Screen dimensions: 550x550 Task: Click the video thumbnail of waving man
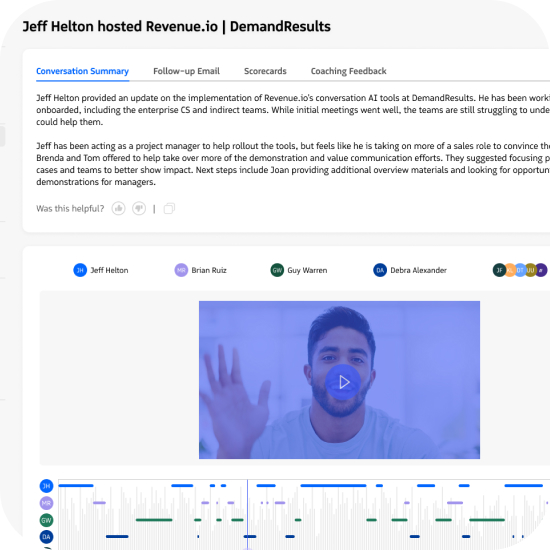pos(339,380)
